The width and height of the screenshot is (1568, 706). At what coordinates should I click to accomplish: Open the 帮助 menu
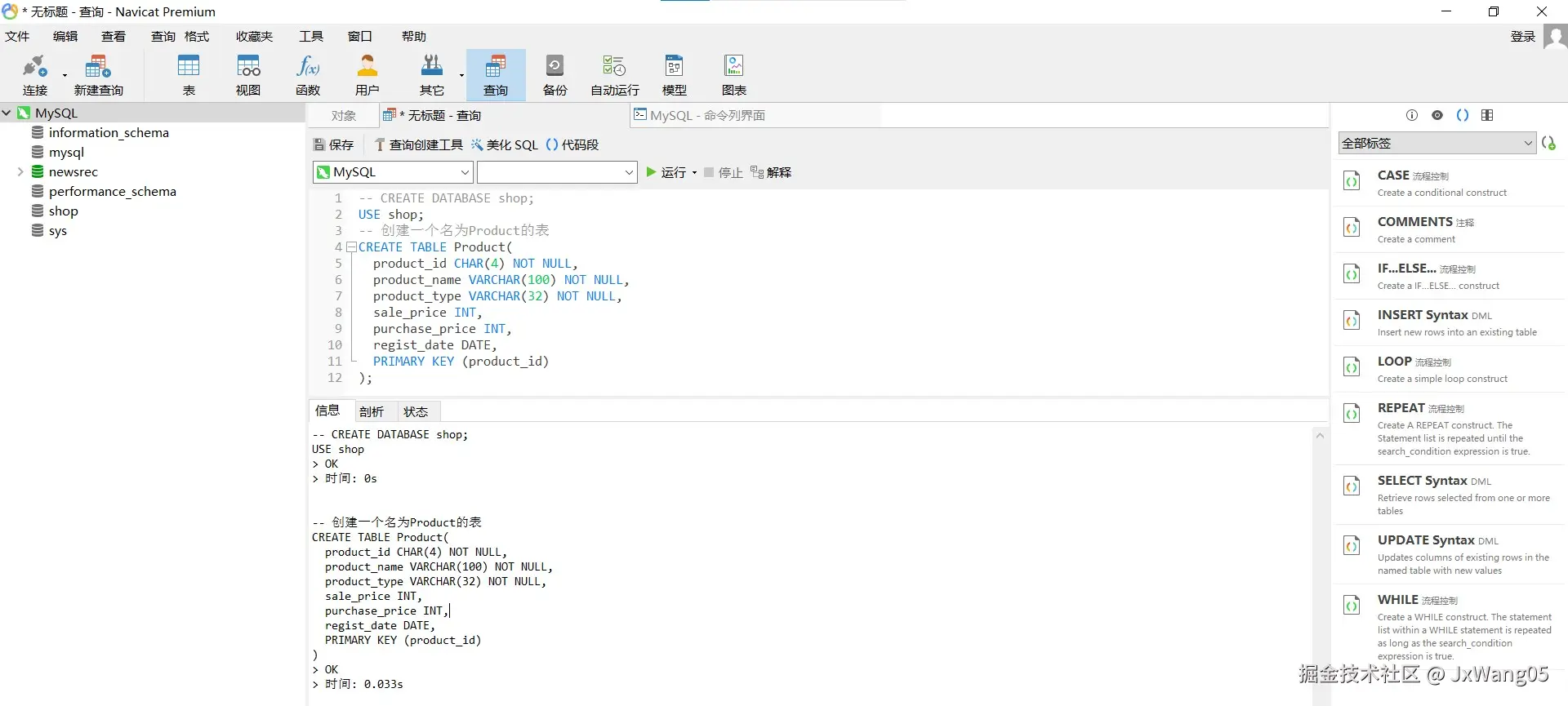point(414,37)
